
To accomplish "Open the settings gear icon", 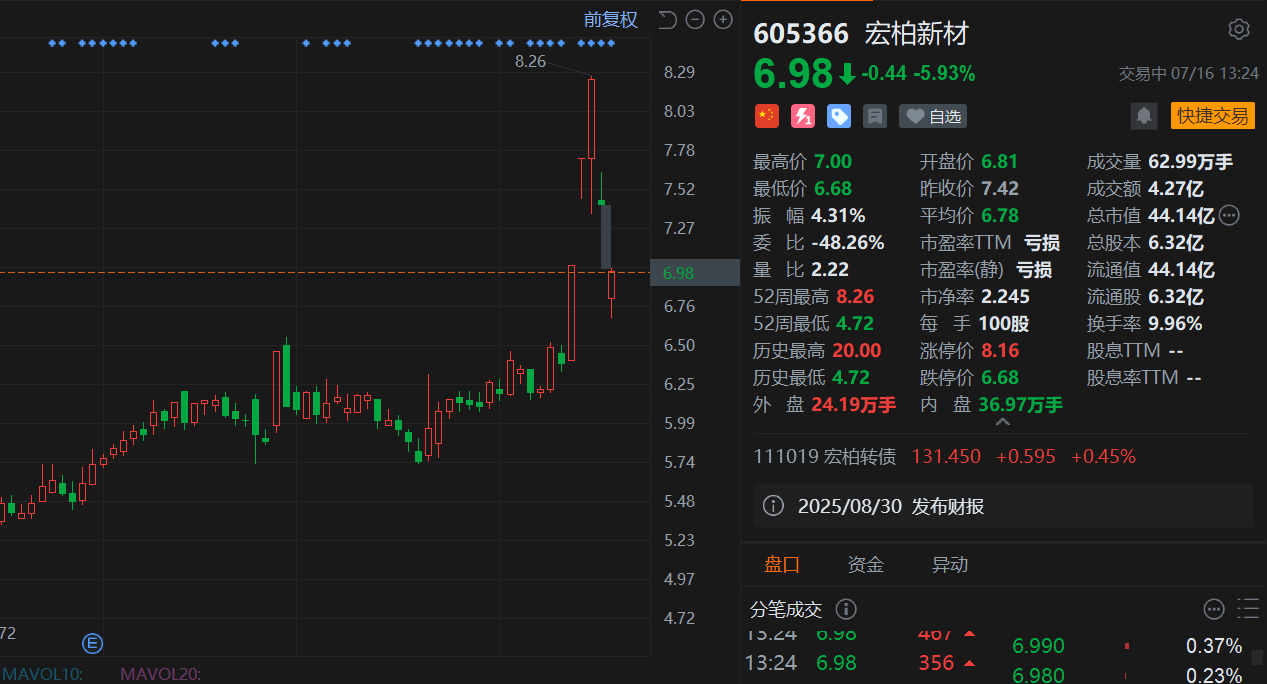I will [x=1238, y=31].
